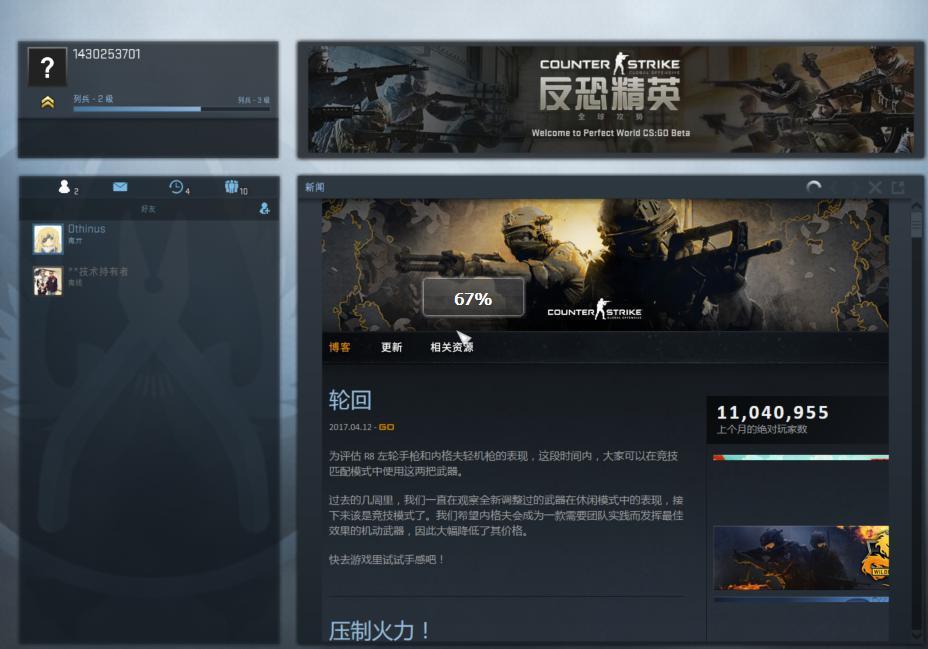The width and height of the screenshot is (928, 649).
Task: Select friend Othinus in the list
Action: click(86, 235)
